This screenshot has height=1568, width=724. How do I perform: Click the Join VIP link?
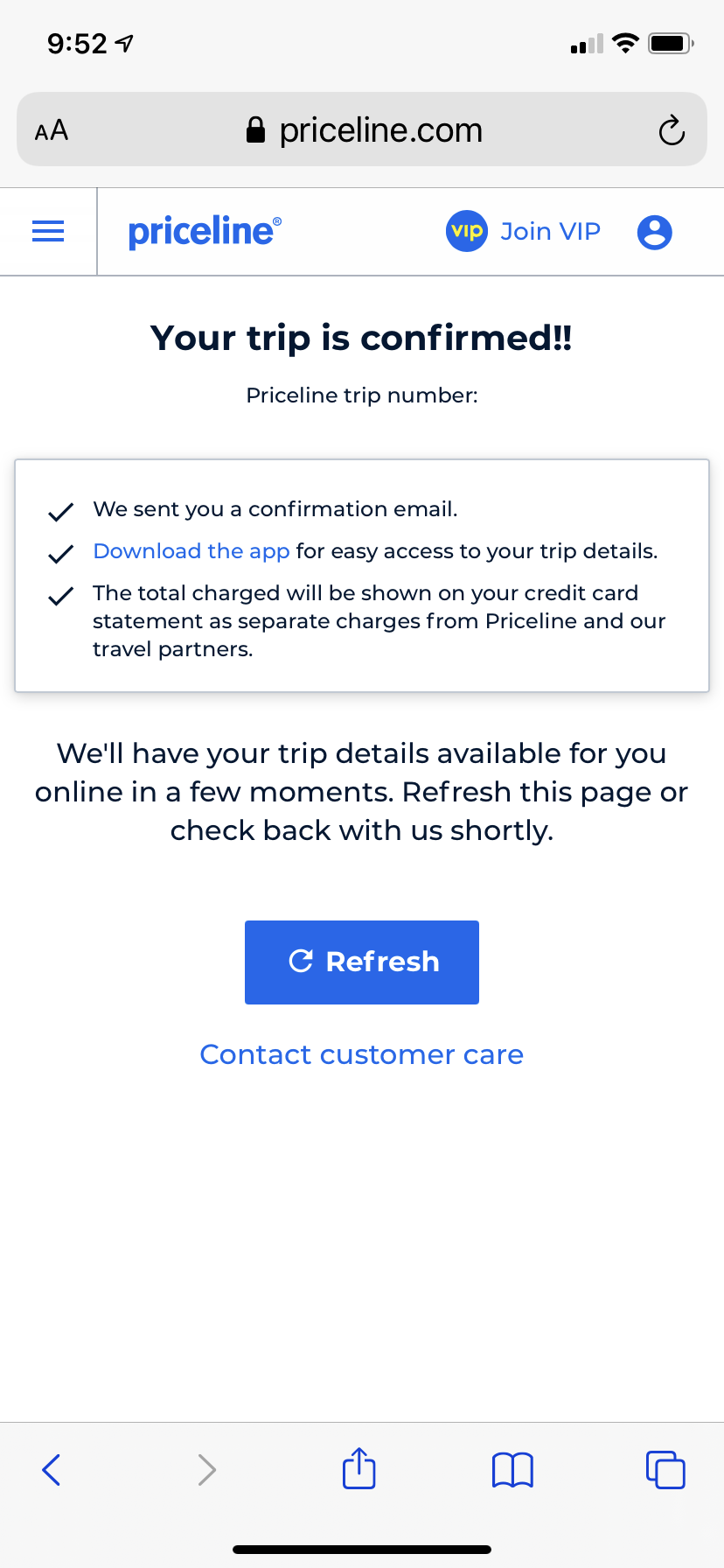click(550, 231)
